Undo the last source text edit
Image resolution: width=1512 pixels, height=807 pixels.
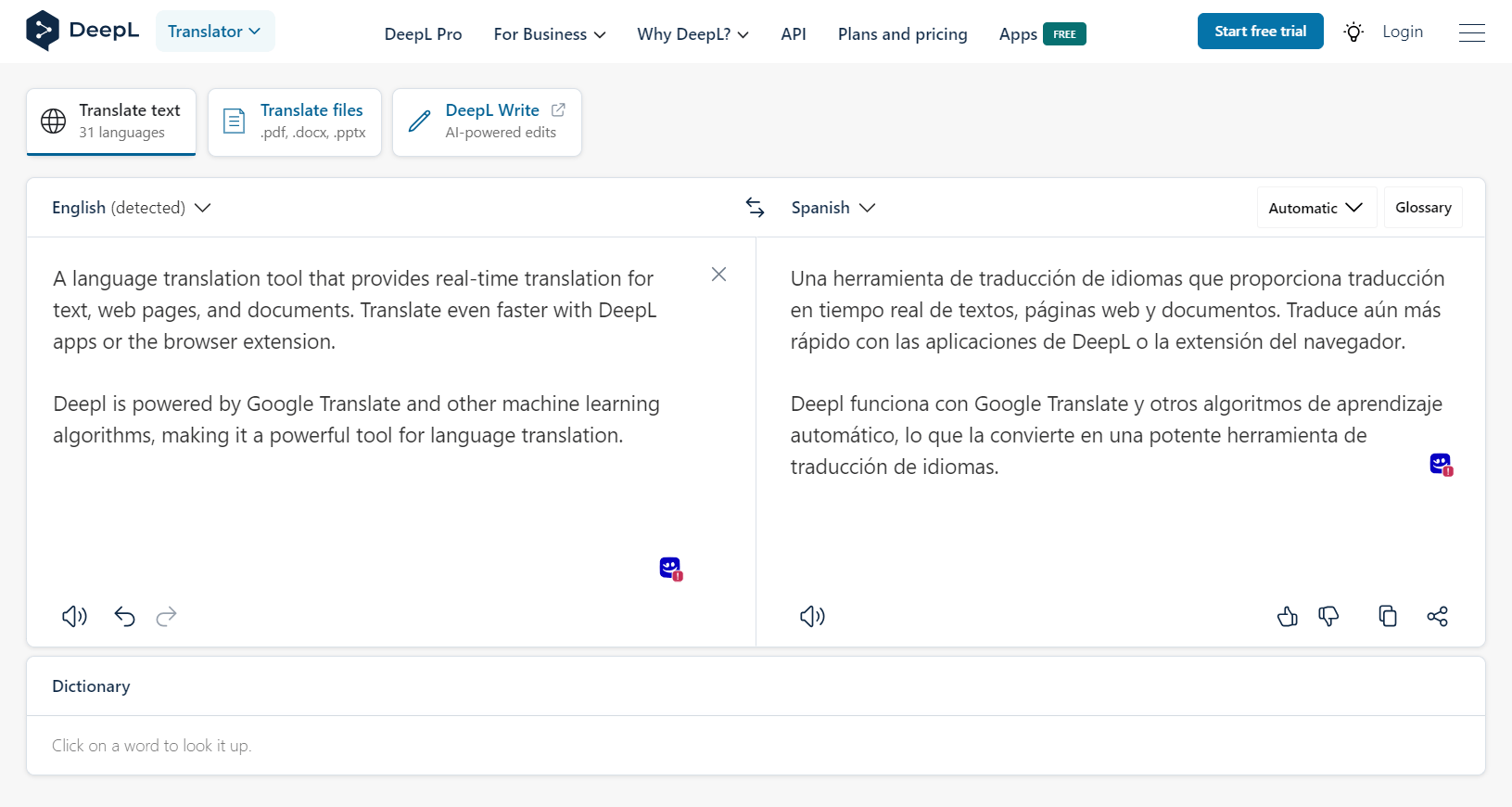124,617
